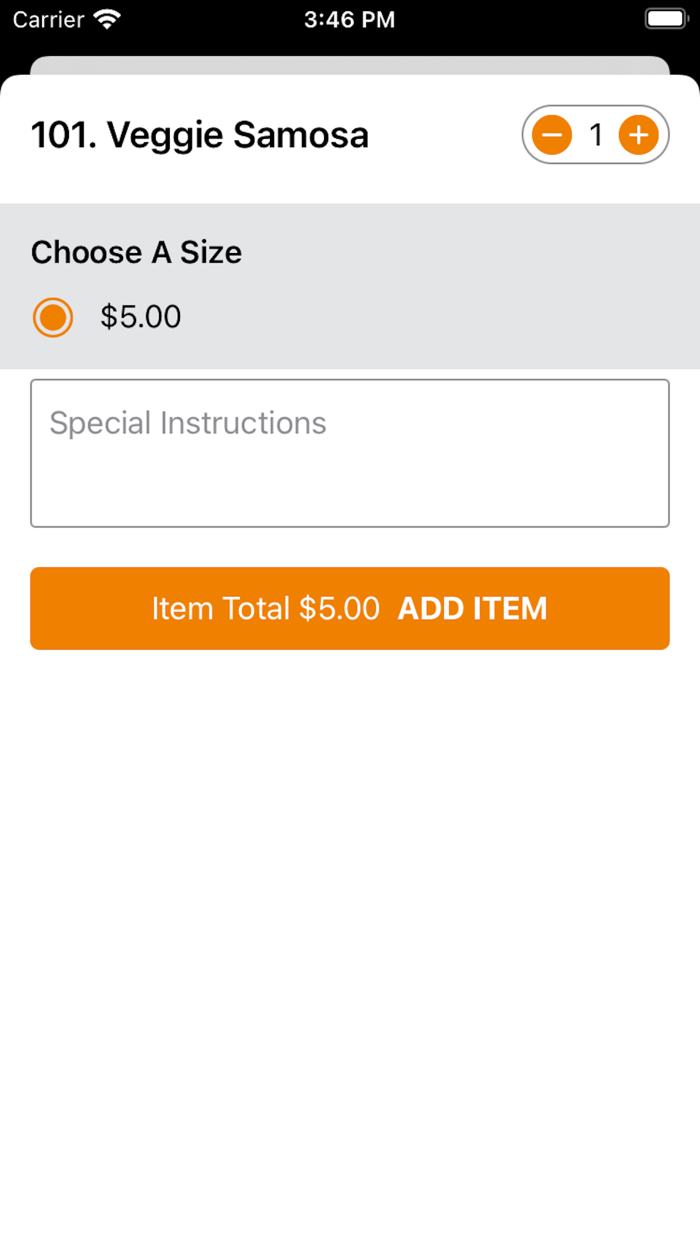Tap the battery icon in status bar
This screenshot has height=1244, width=700.
pos(665,19)
